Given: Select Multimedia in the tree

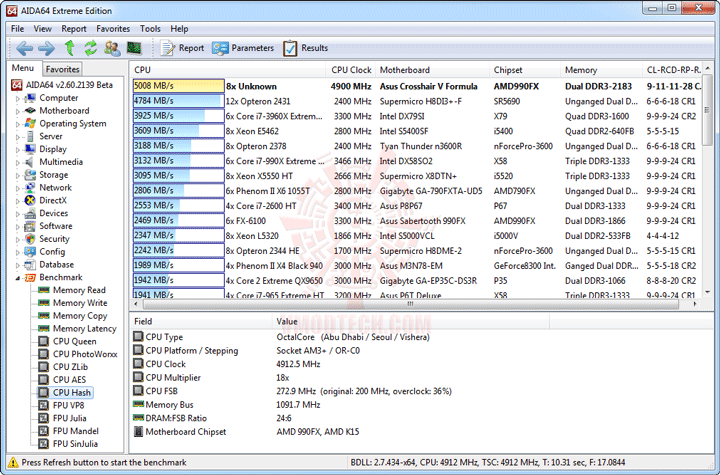Looking at the screenshot, I should tap(61, 162).
